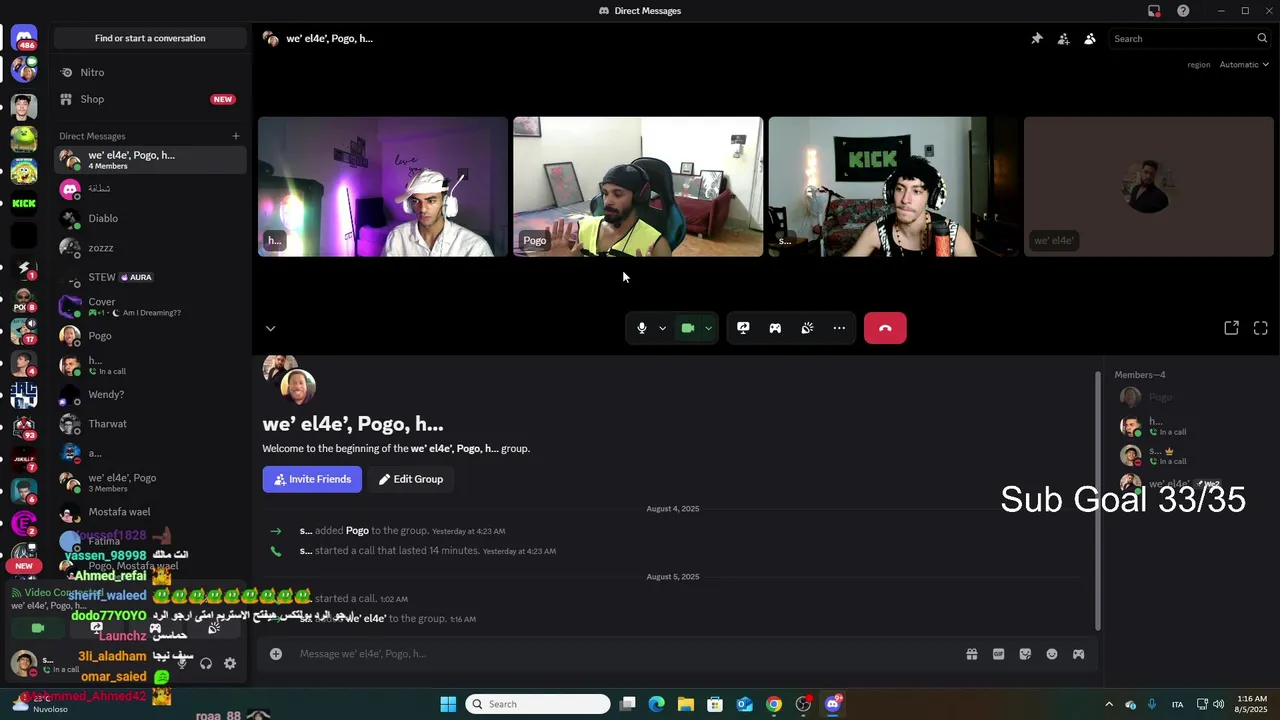1280x720 pixels.
Task: Open NEW unread indicator in server rail
Action: [24, 566]
